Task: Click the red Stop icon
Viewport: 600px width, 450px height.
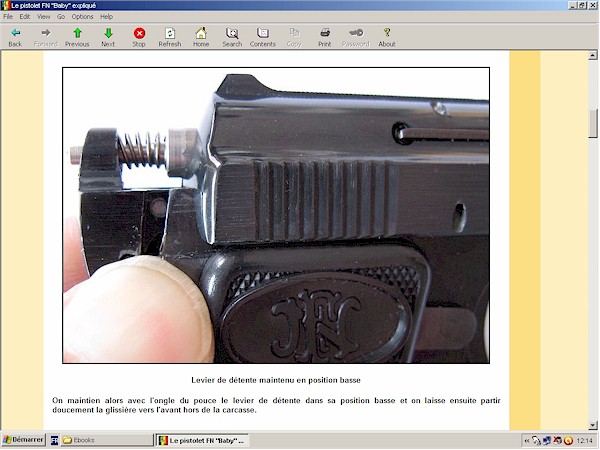Action: coord(139,33)
